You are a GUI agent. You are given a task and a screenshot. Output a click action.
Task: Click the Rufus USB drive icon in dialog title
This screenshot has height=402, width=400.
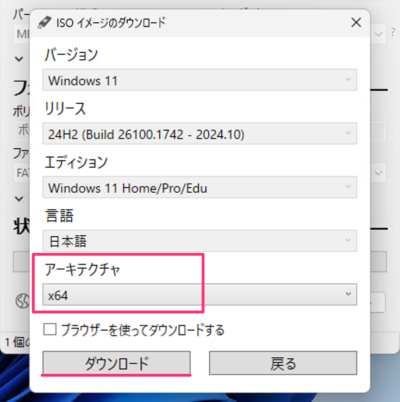(44, 23)
